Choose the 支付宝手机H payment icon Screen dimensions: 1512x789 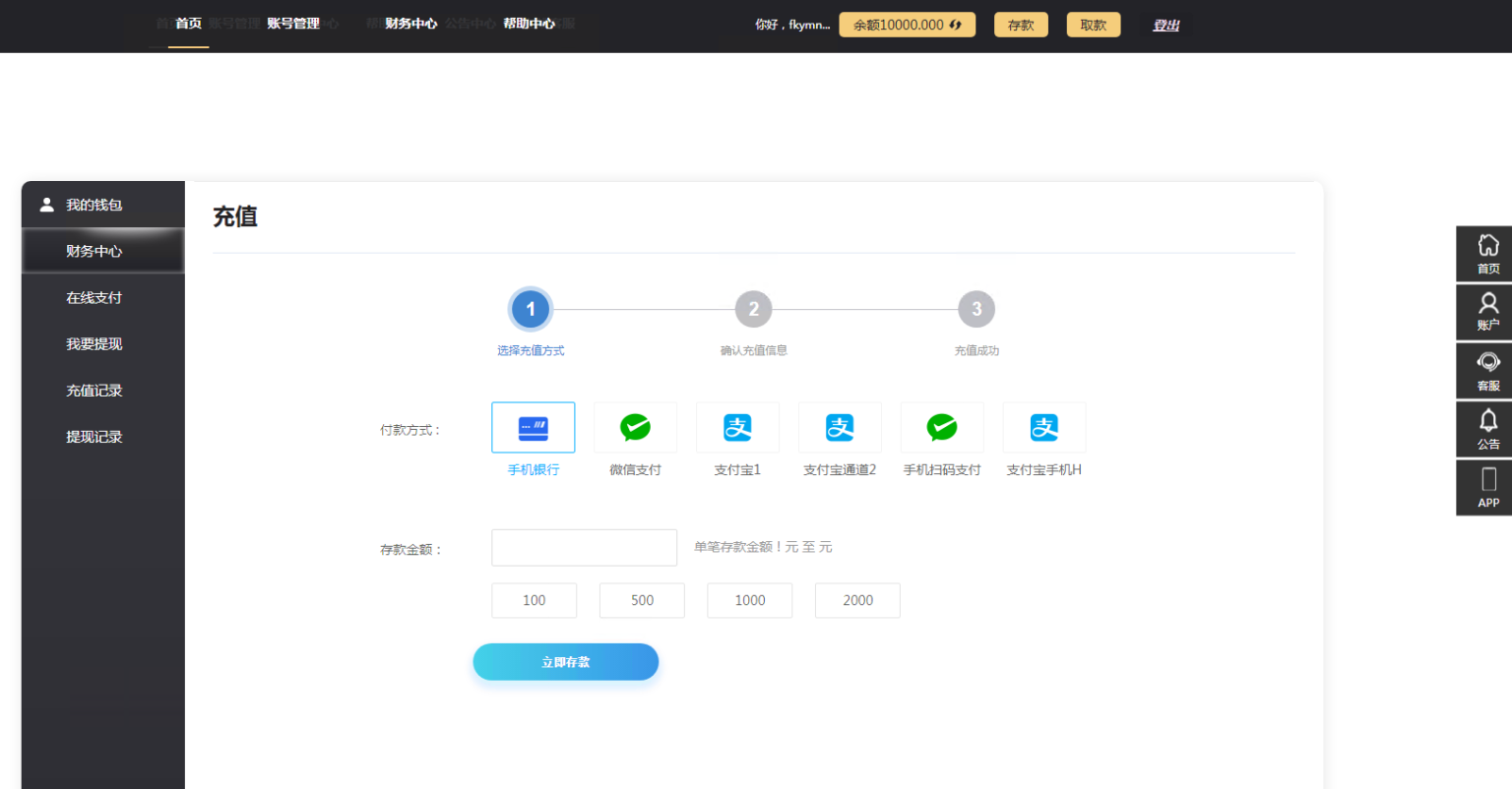click(1044, 428)
